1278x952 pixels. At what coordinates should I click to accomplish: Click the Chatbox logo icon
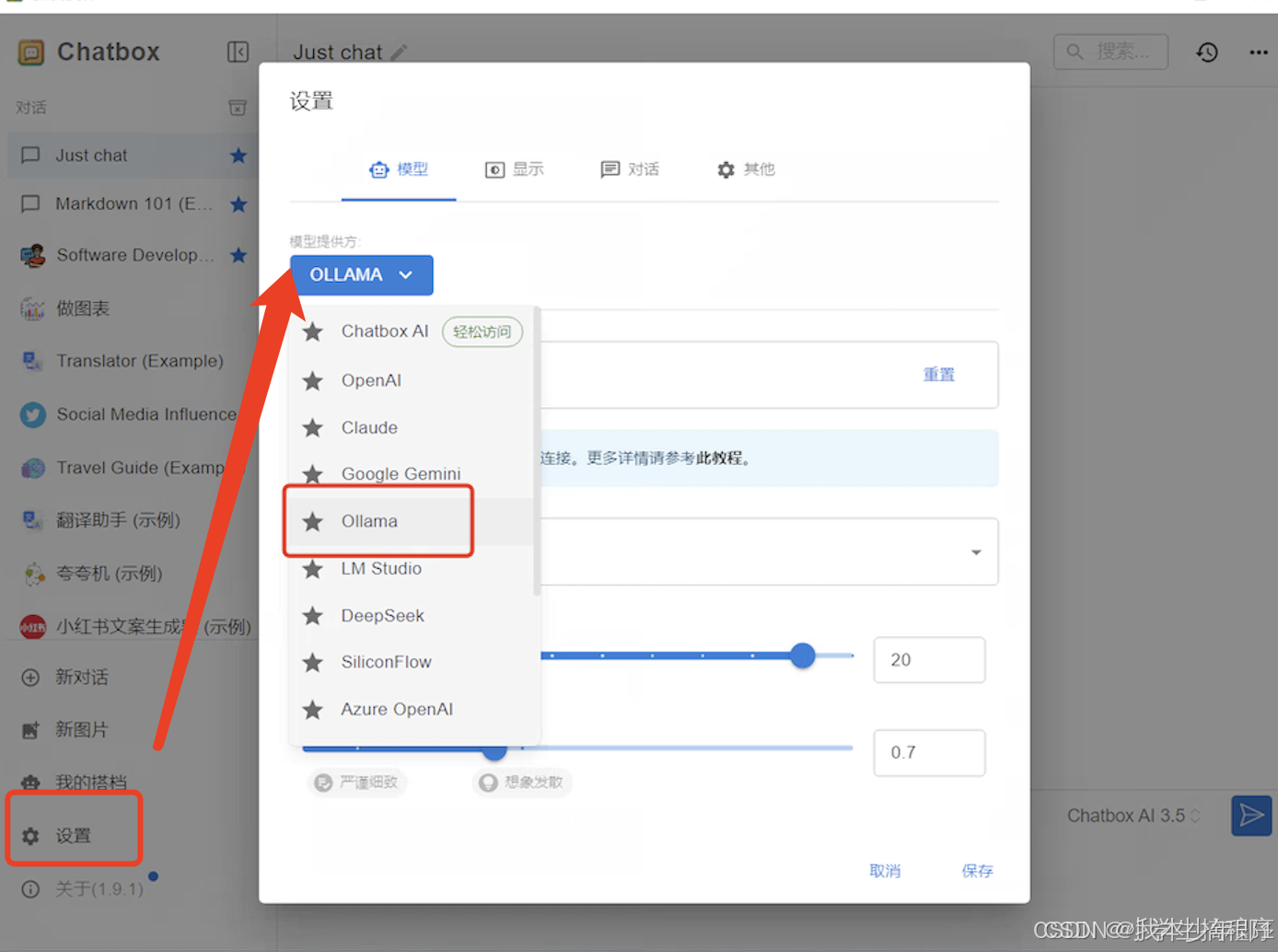pos(31,52)
